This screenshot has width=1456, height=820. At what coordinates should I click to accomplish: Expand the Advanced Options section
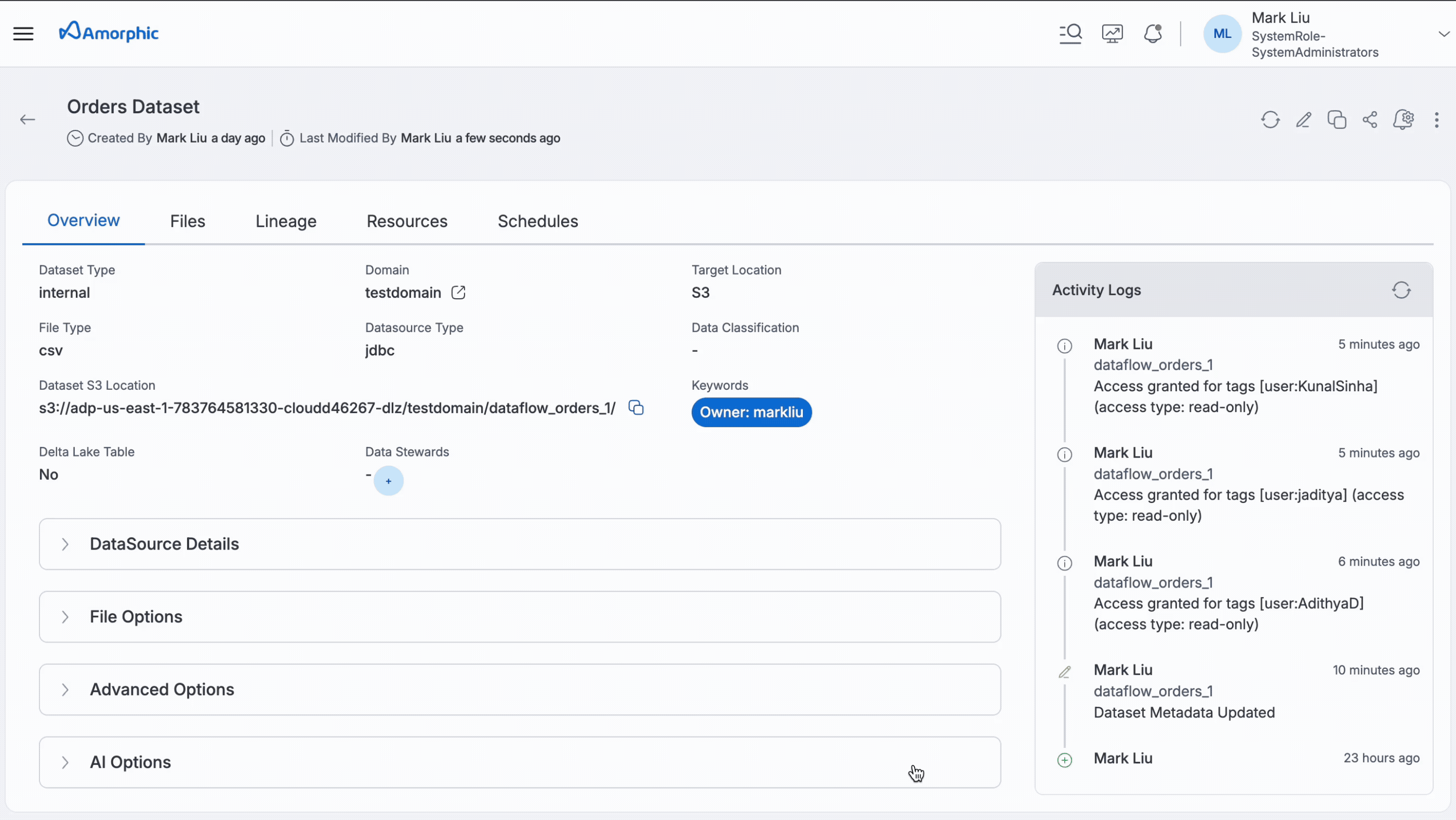[x=65, y=690]
